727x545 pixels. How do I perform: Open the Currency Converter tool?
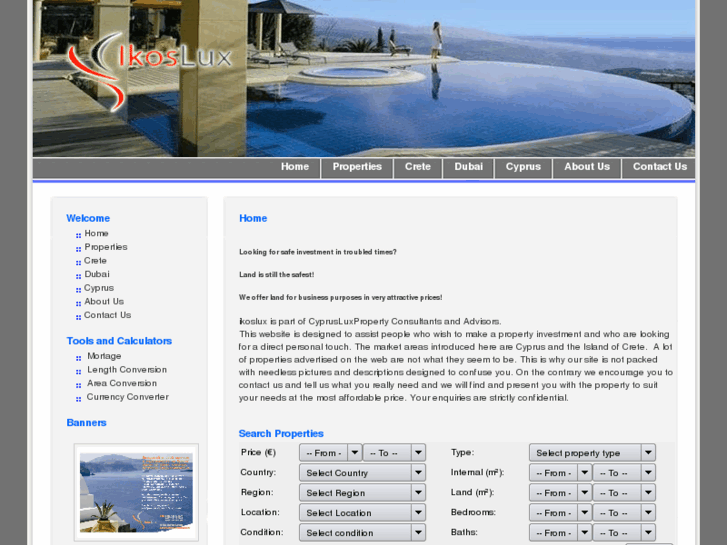(128, 397)
